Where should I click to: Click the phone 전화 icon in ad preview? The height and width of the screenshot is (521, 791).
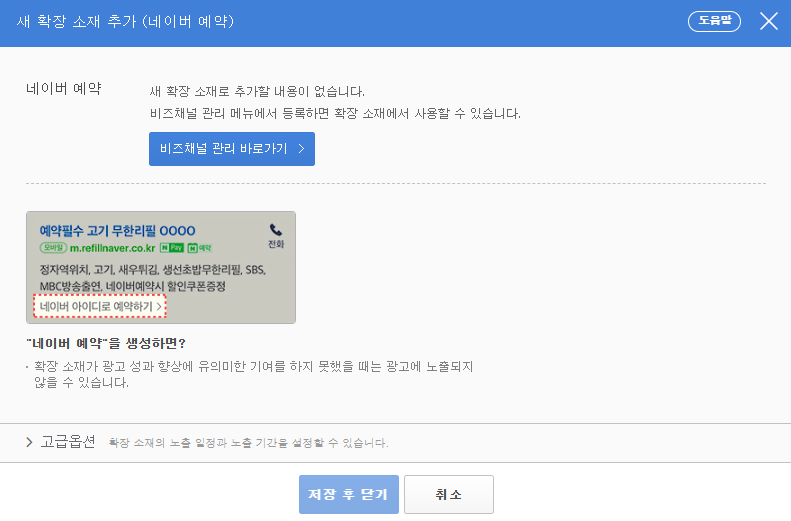click(275, 236)
